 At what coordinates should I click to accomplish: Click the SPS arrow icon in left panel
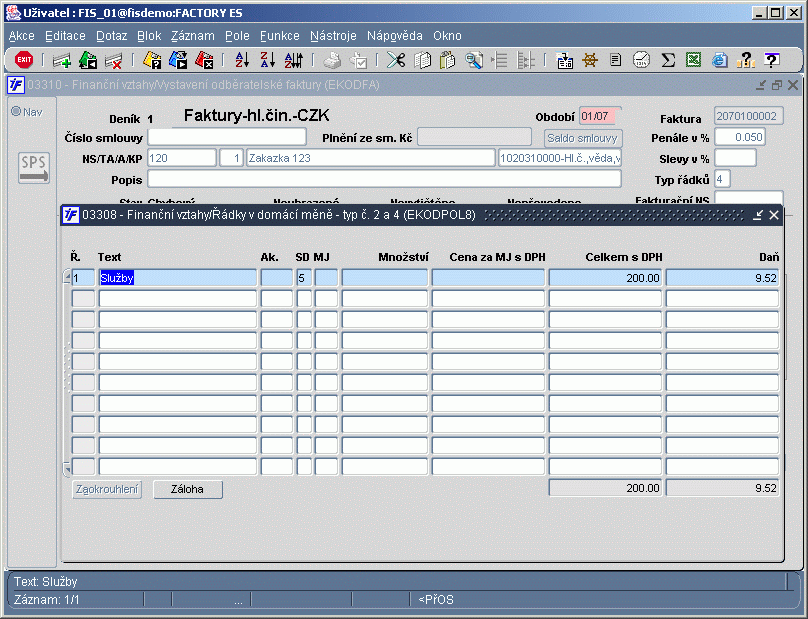[x=34, y=168]
